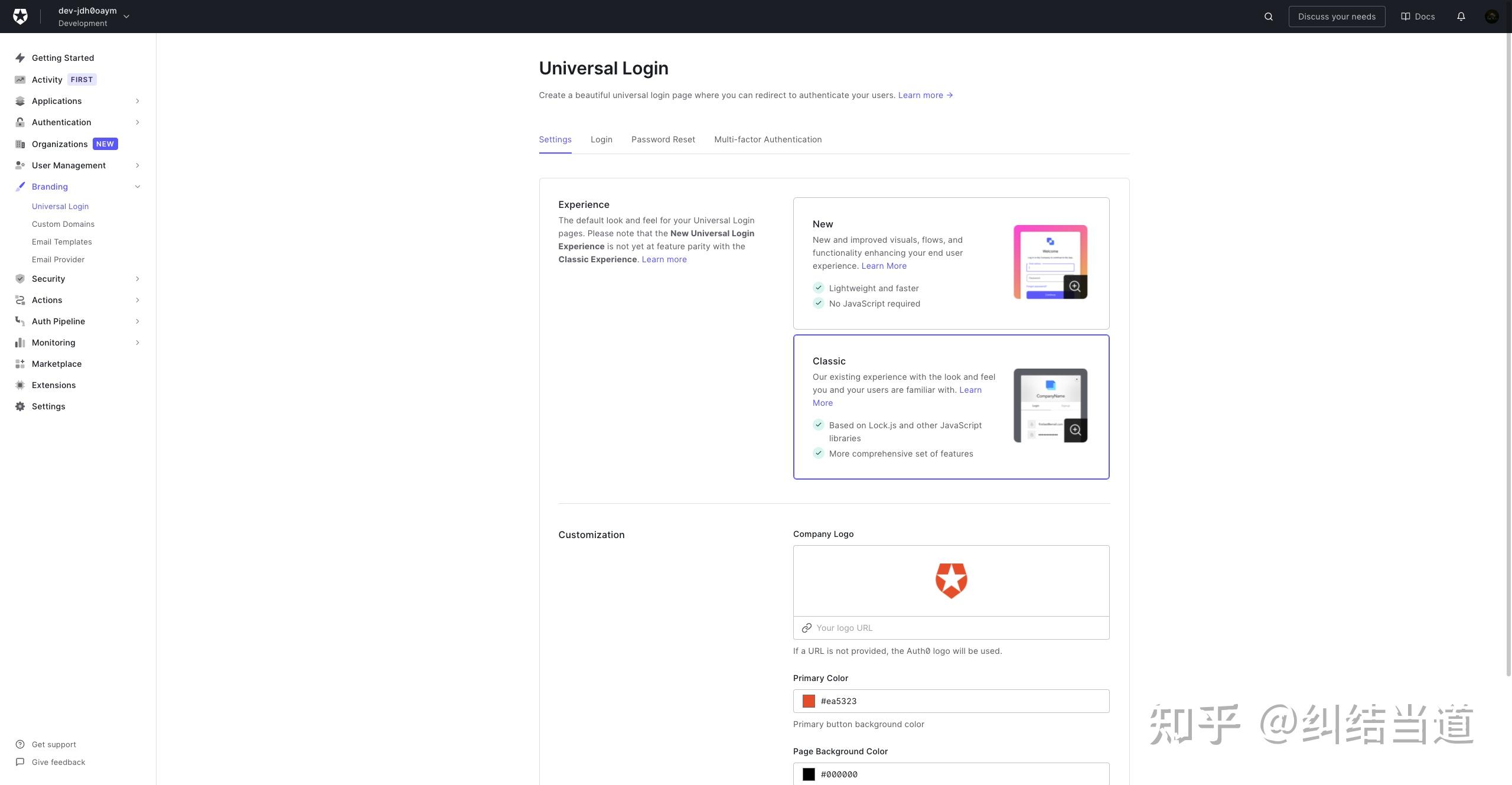Click the Discuss your needs button
Screen dimensions: 1512x785
tap(1336, 17)
